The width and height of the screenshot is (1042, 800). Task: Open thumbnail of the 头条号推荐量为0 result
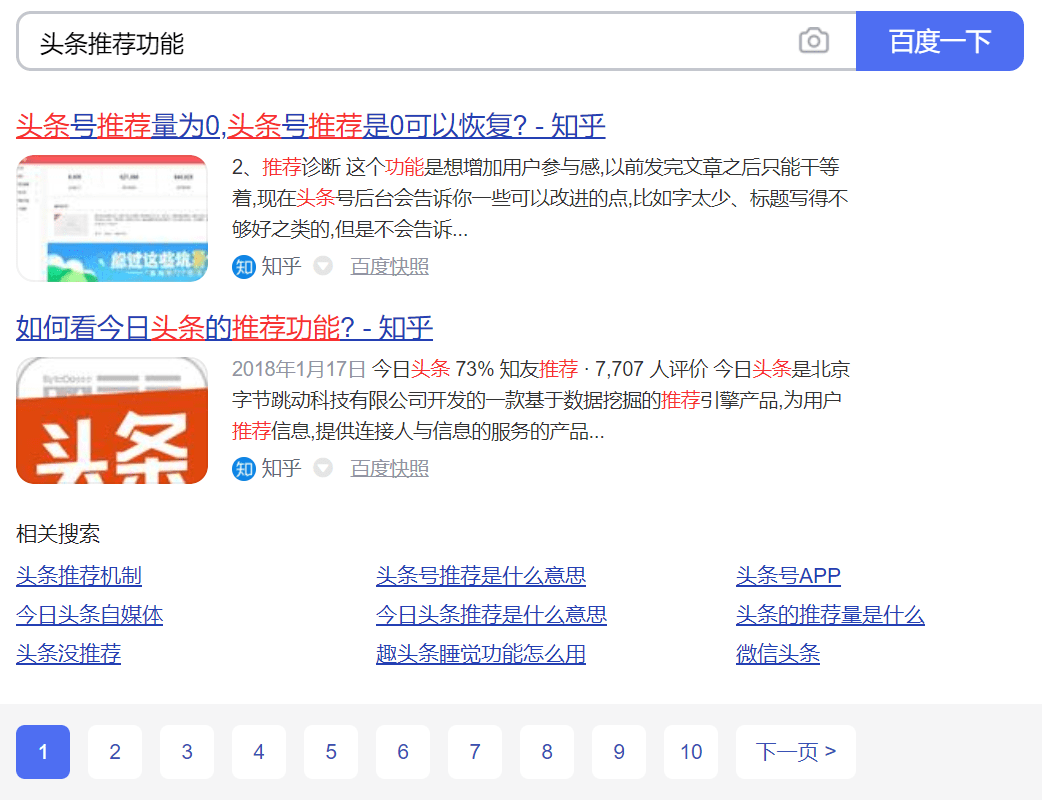(x=112, y=219)
